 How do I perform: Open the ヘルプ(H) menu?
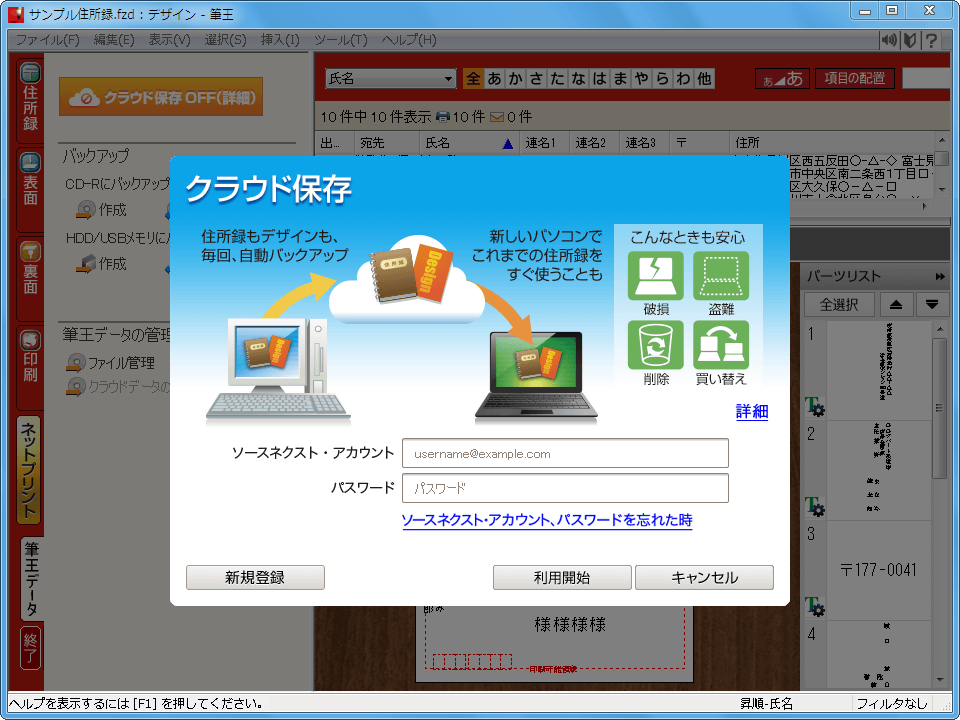click(x=409, y=40)
